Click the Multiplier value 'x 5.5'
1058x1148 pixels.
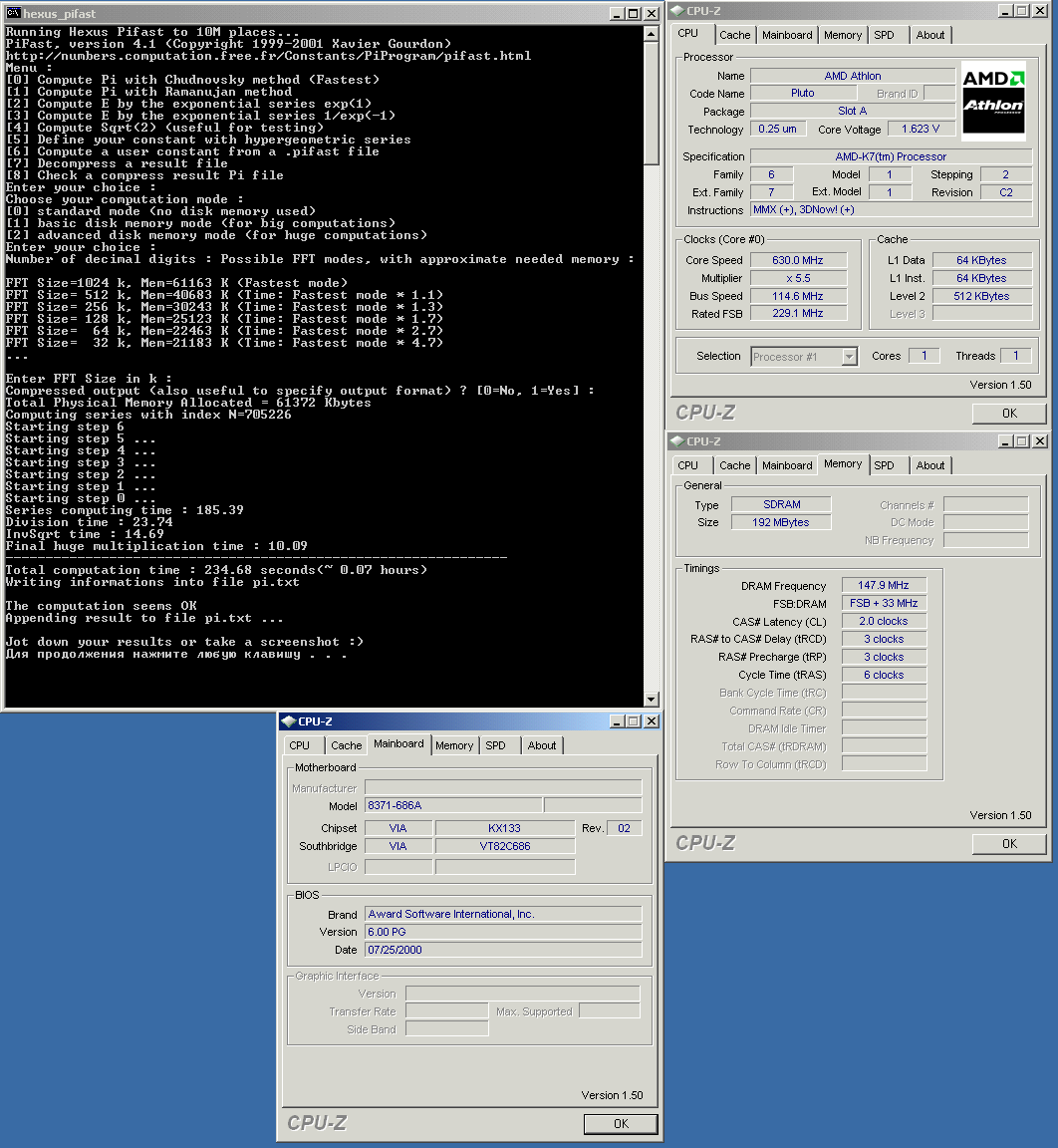point(798,278)
